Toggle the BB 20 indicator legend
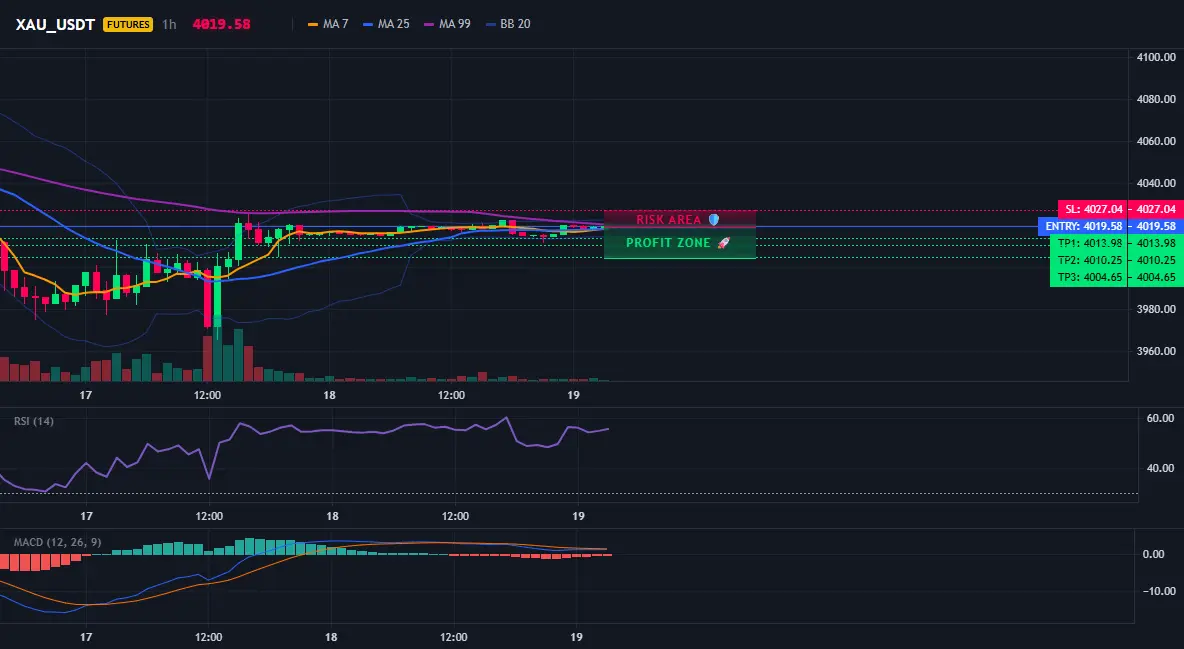 point(508,24)
